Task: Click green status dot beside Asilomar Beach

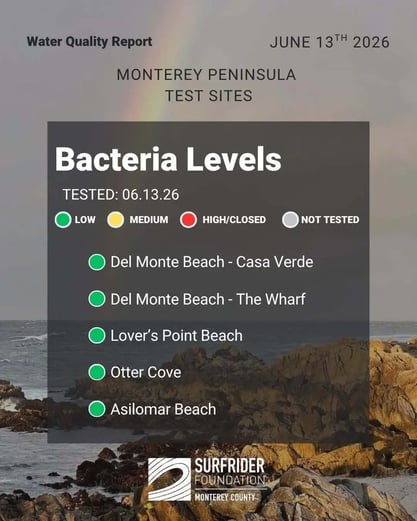Action: [x=97, y=409]
